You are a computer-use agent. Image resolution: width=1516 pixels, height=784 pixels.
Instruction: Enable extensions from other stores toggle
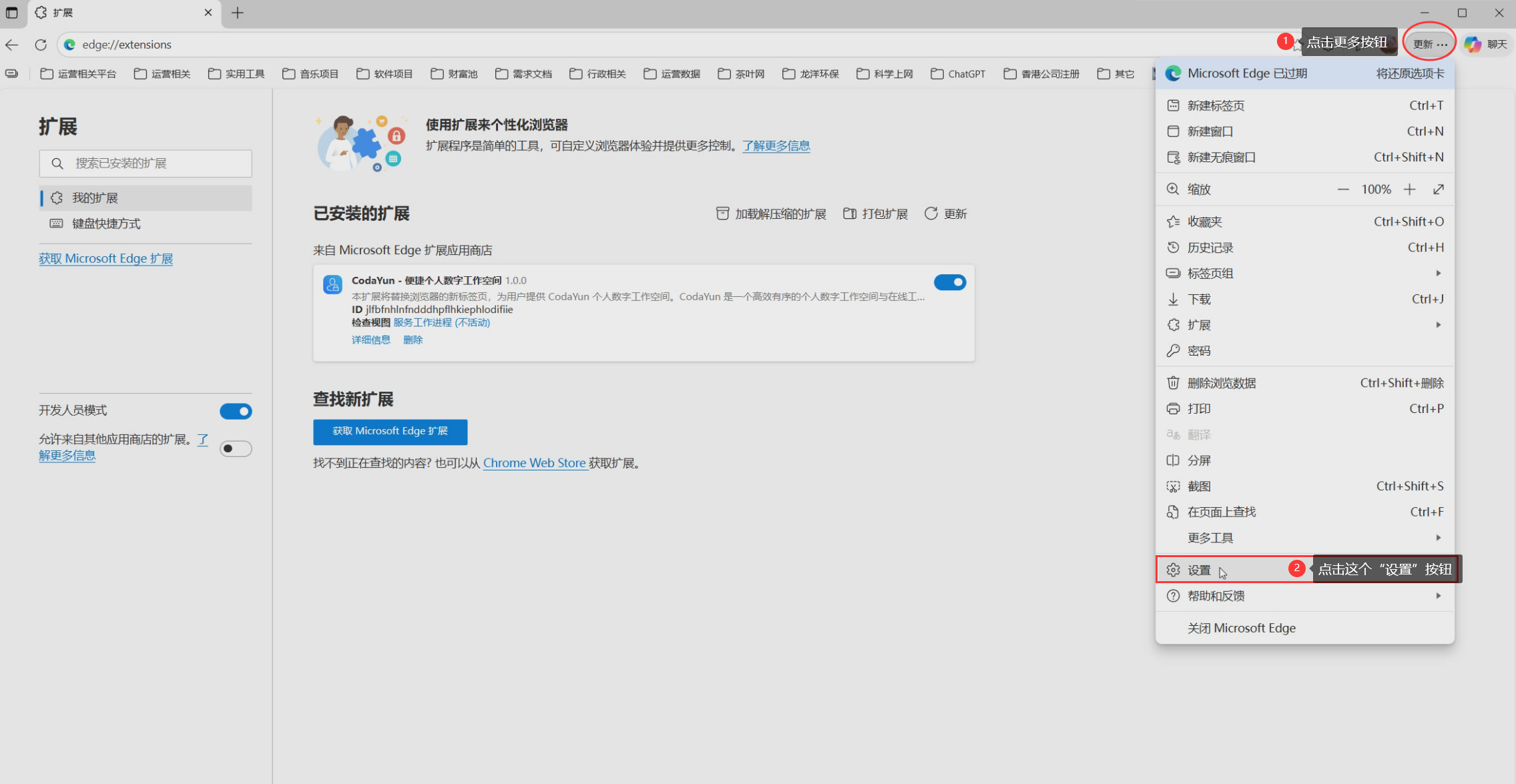click(x=236, y=448)
